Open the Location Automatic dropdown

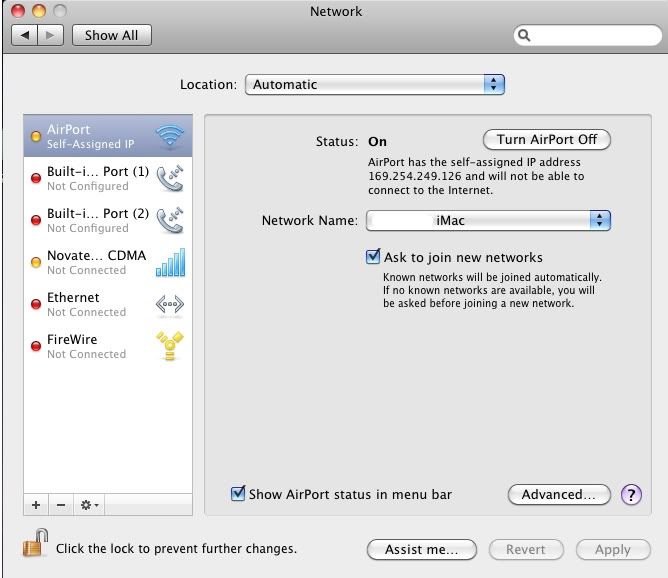[x=375, y=84]
